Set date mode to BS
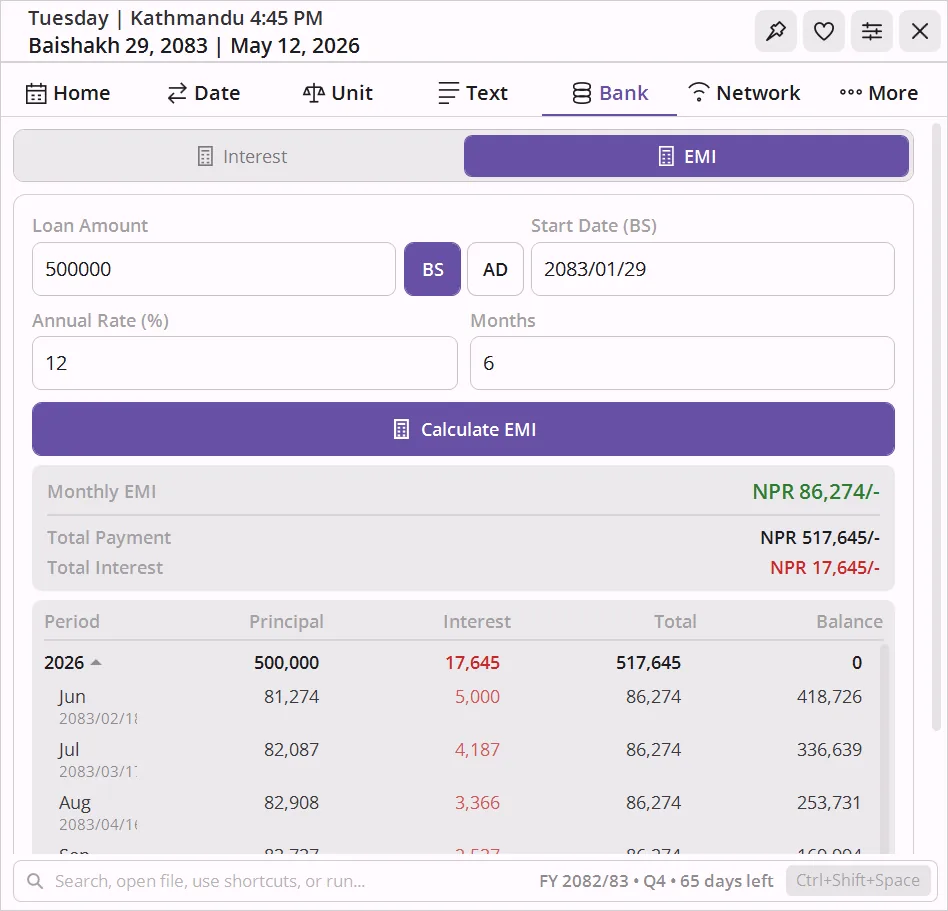This screenshot has width=948, height=911. tap(432, 269)
